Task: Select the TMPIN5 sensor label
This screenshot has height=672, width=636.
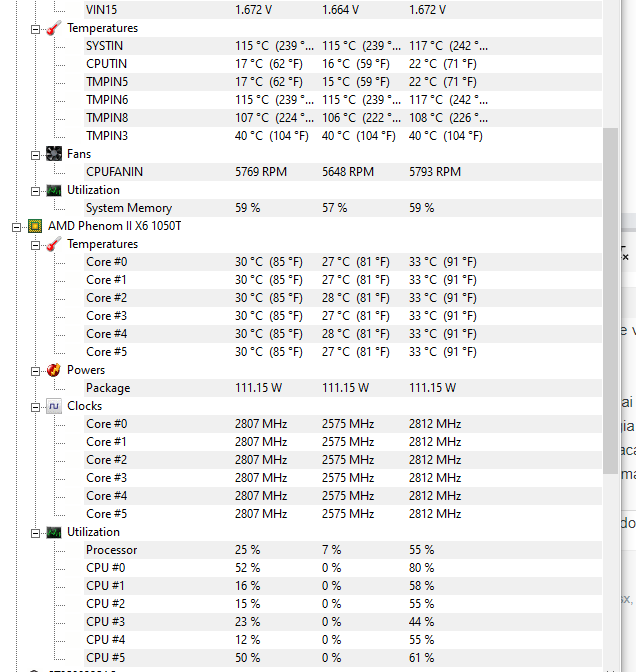Action: click(x=107, y=82)
